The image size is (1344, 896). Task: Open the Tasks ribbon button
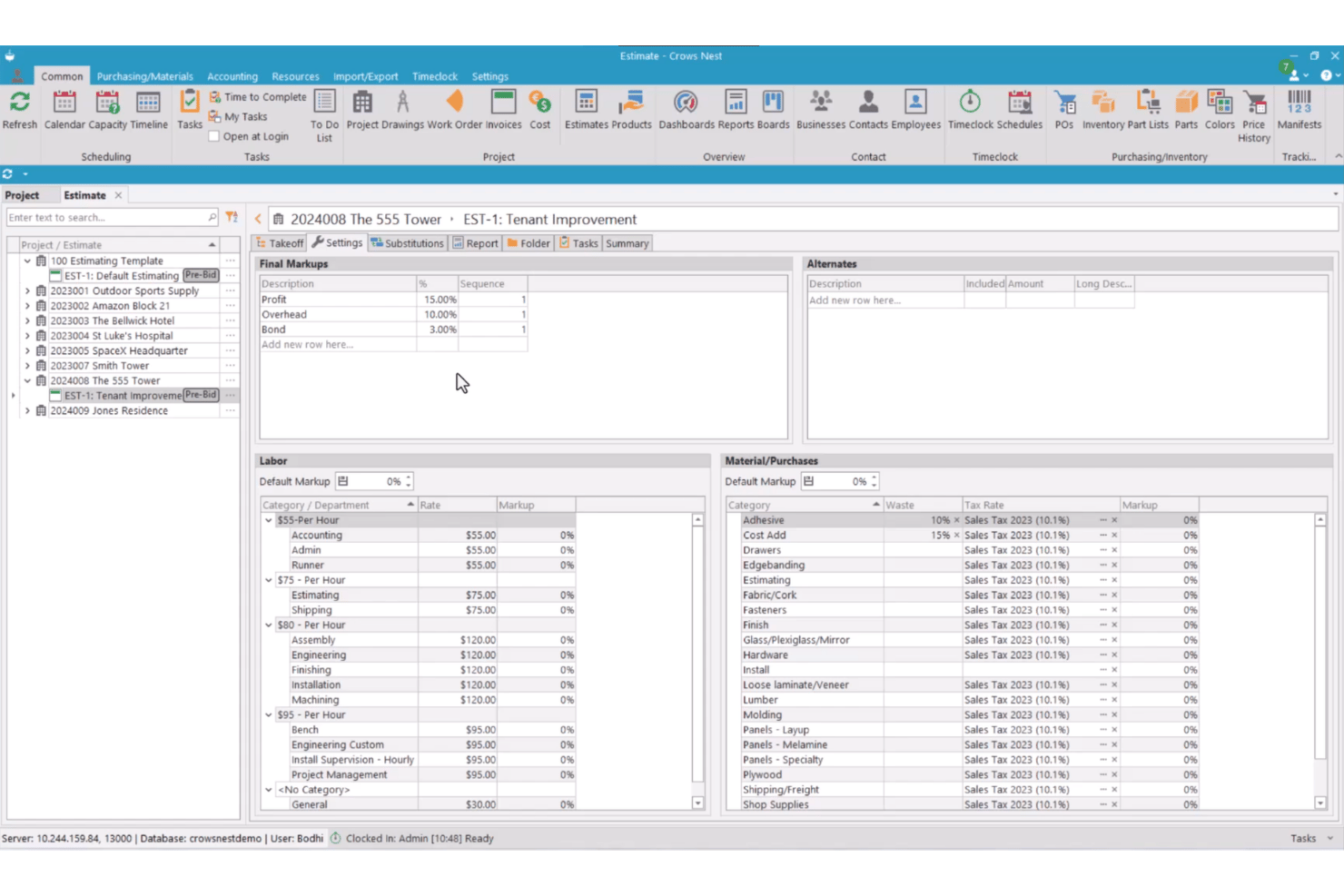click(x=190, y=110)
